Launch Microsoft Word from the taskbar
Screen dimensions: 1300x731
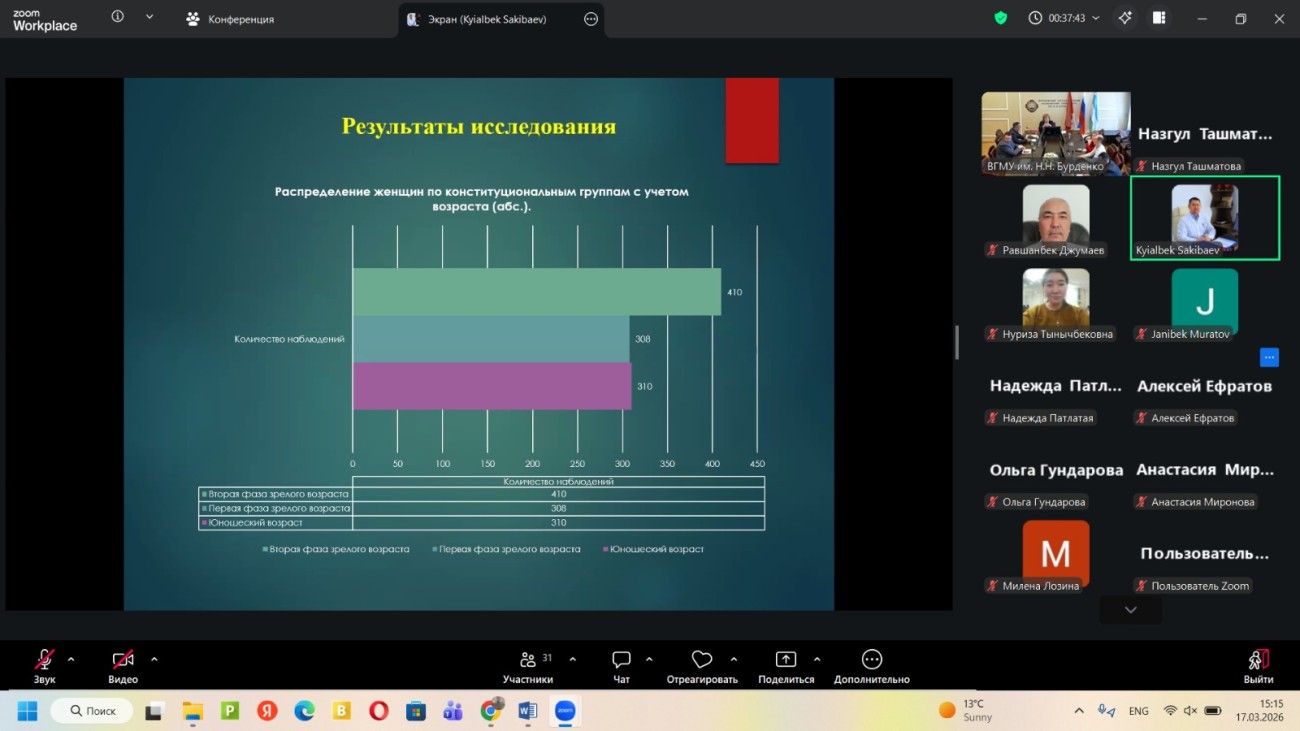pyautogui.click(x=527, y=710)
